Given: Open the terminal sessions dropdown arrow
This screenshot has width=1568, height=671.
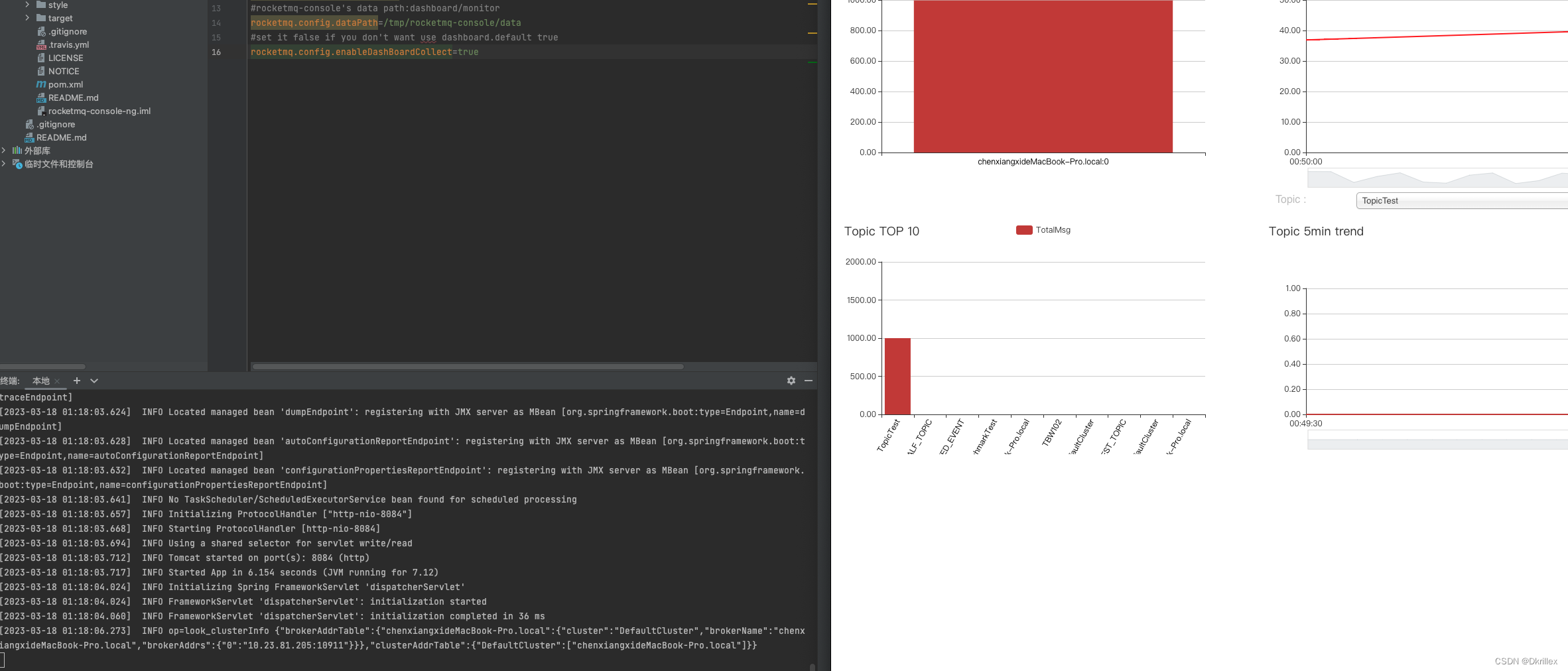Looking at the screenshot, I should pyautogui.click(x=94, y=381).
